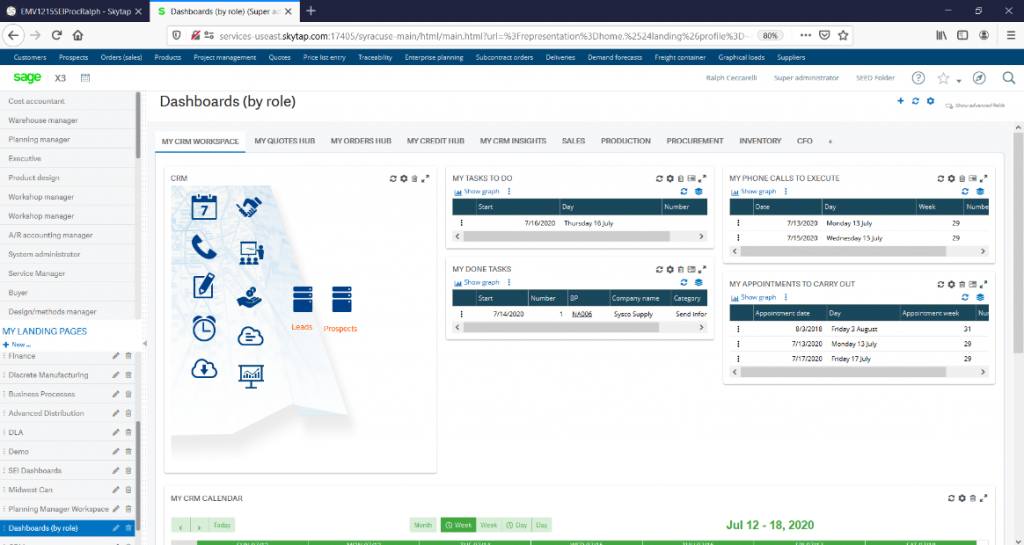Image resolution: width=1024 pixels, height=545 pixels.
Task: Open the cloud download icon in CRM
Action: (204, 369)
